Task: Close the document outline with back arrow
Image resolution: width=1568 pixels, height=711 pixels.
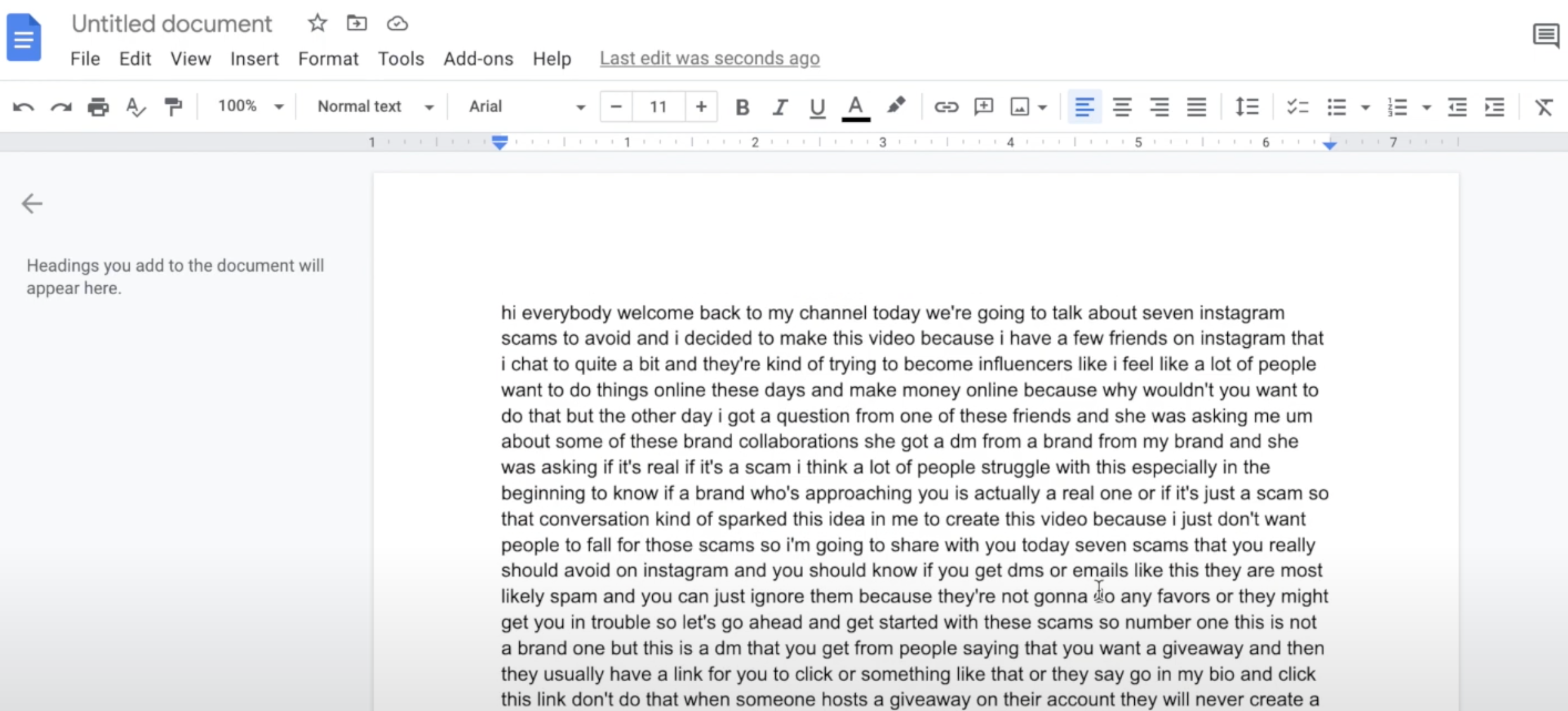Action: tap(32, 203)
